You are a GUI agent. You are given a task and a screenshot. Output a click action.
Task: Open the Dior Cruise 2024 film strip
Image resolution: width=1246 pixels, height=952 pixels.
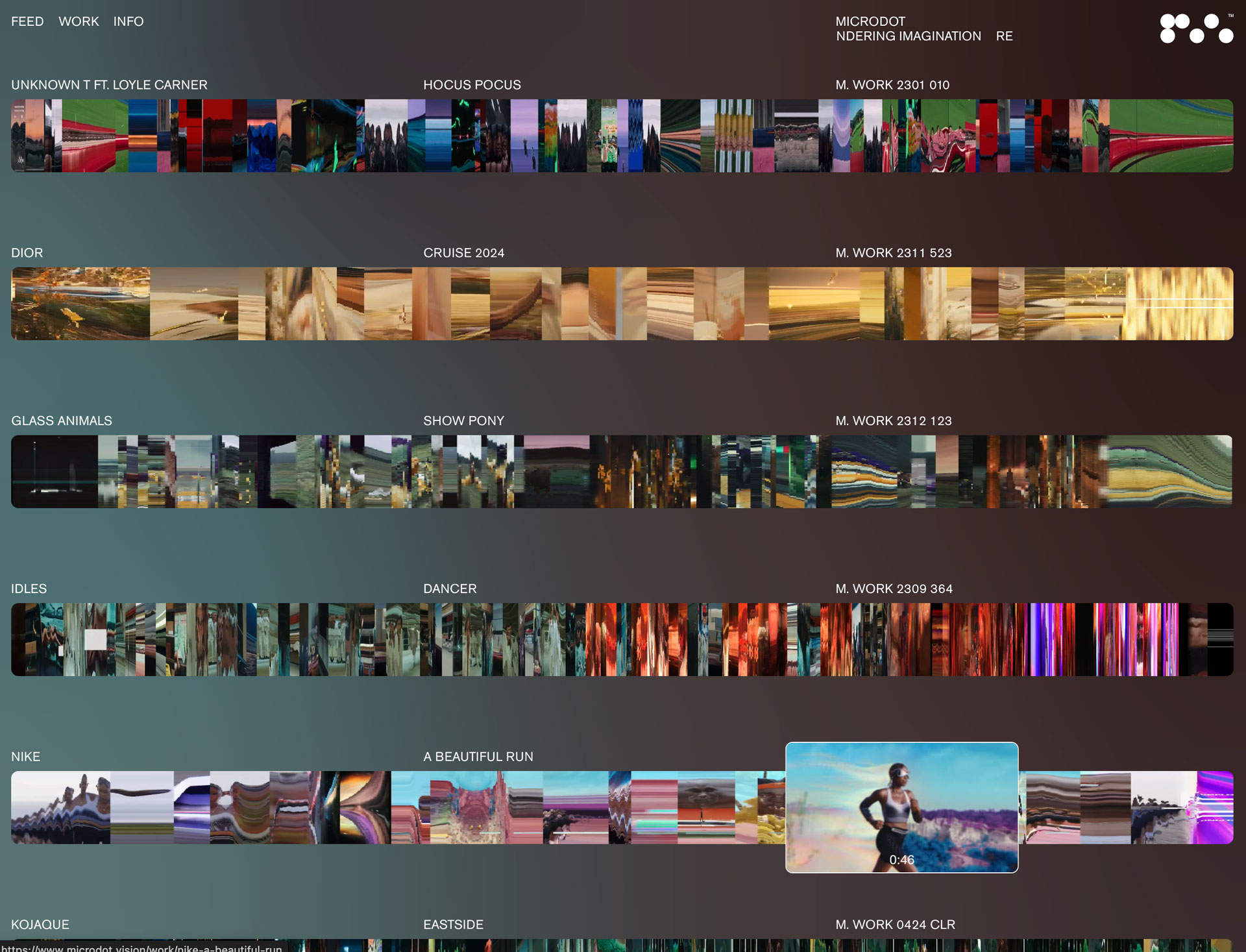coord(622,304)
